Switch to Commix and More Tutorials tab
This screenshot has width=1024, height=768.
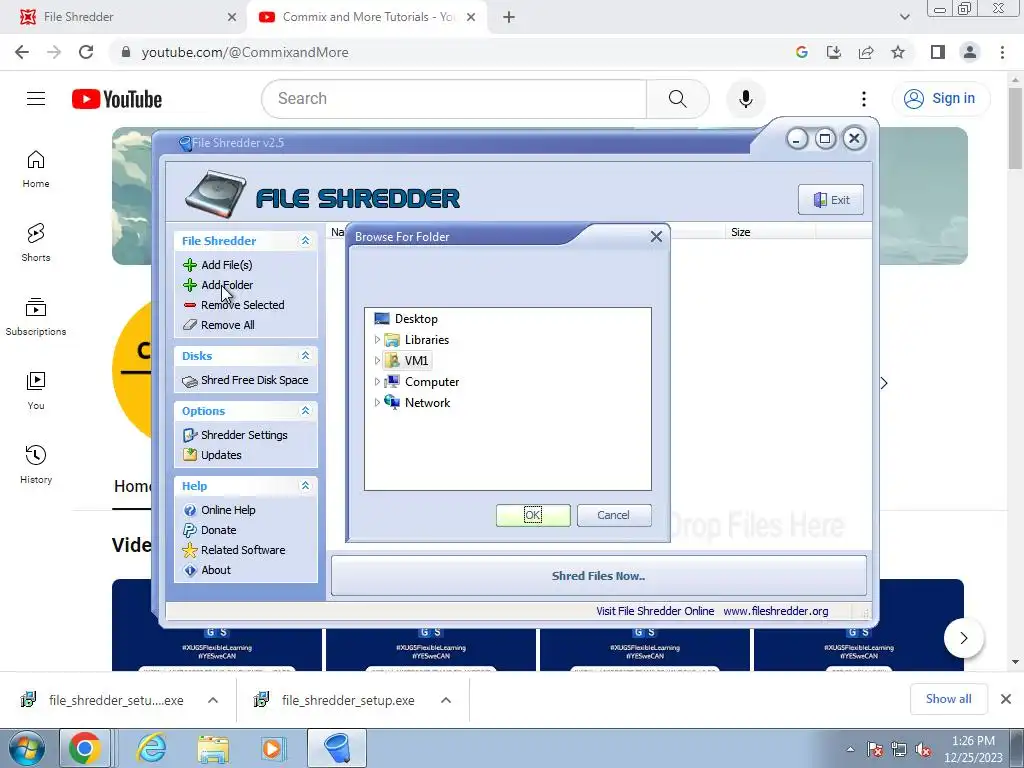(x=368, y=17)
